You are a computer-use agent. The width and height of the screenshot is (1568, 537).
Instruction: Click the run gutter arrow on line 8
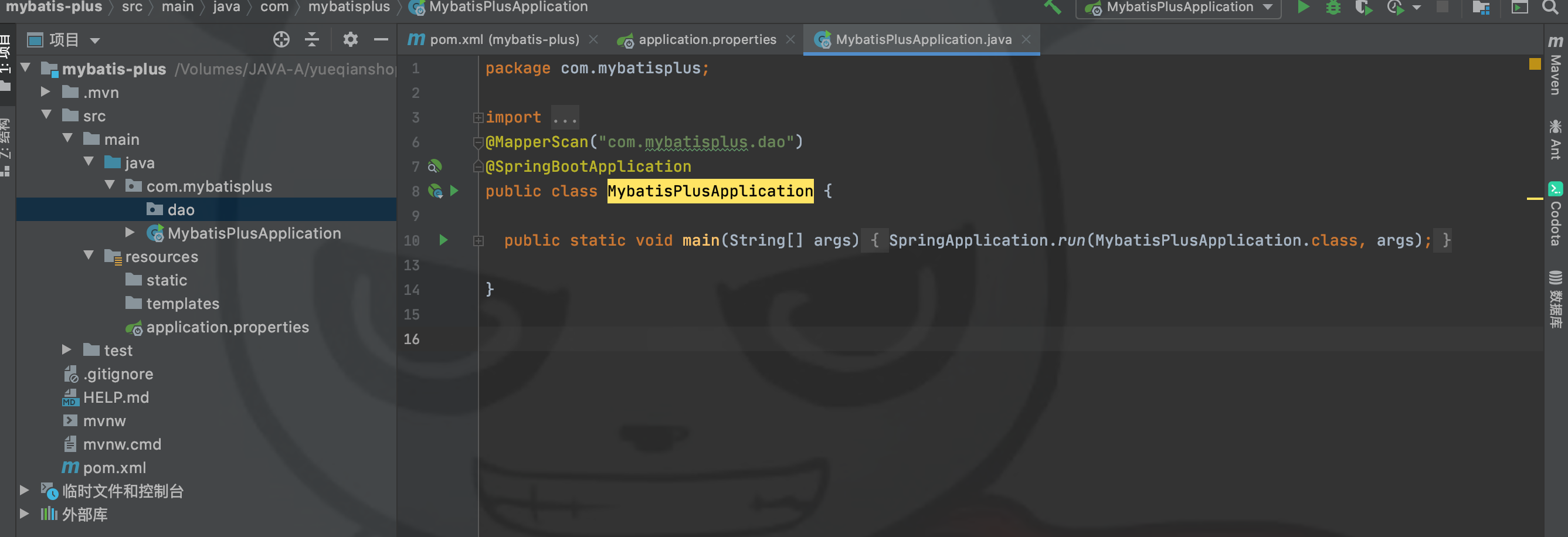pos(454,191)
